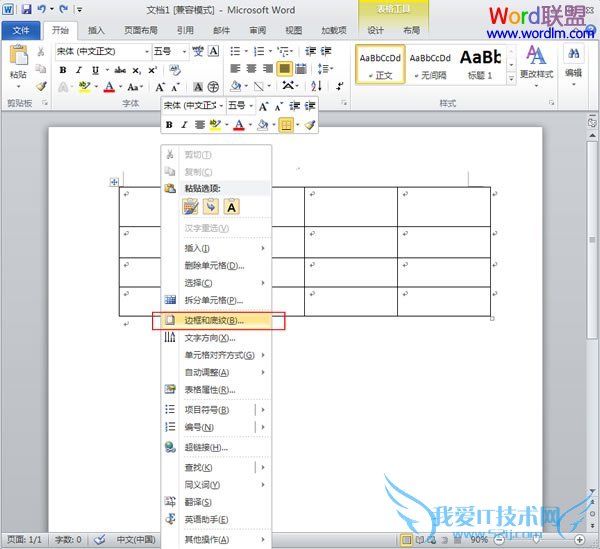Click the Grow Font icon in ribbon

point(160,87)
